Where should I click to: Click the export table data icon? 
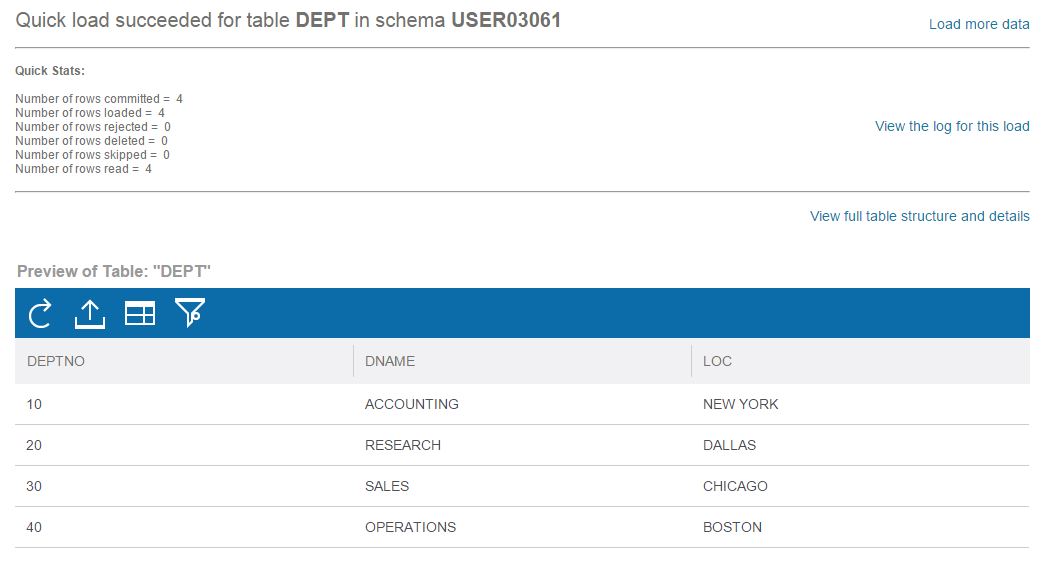90,314
